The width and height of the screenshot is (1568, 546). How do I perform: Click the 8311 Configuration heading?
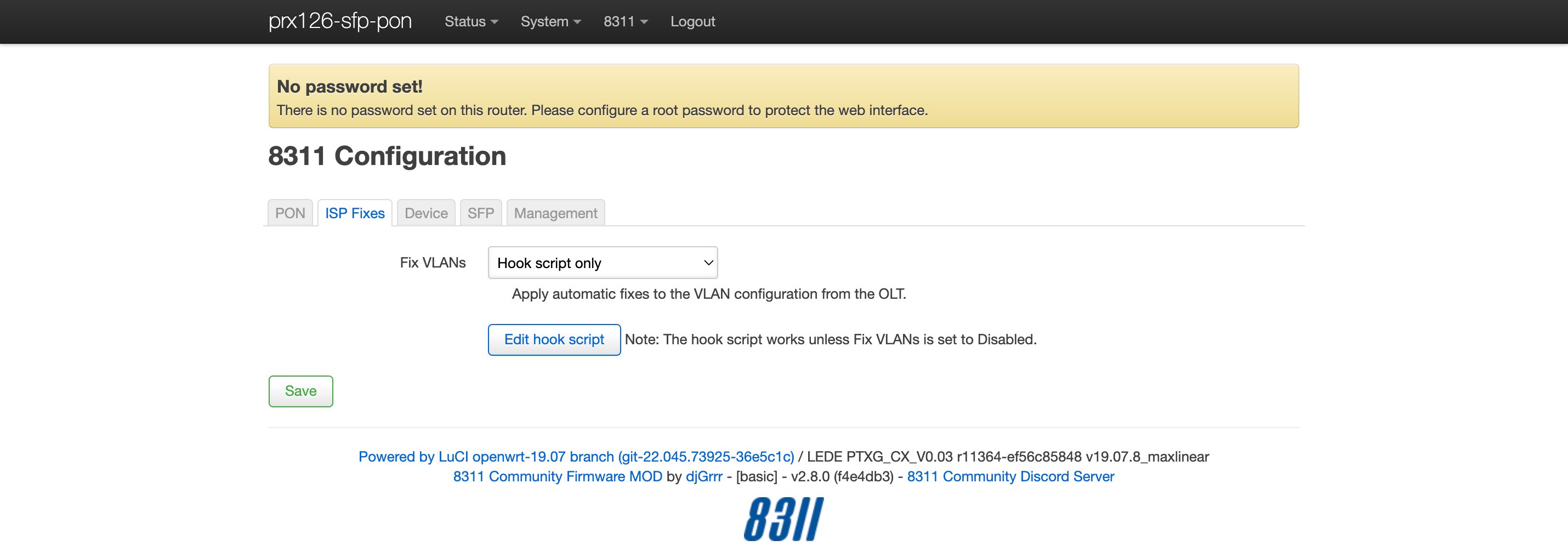click(387, 156)
